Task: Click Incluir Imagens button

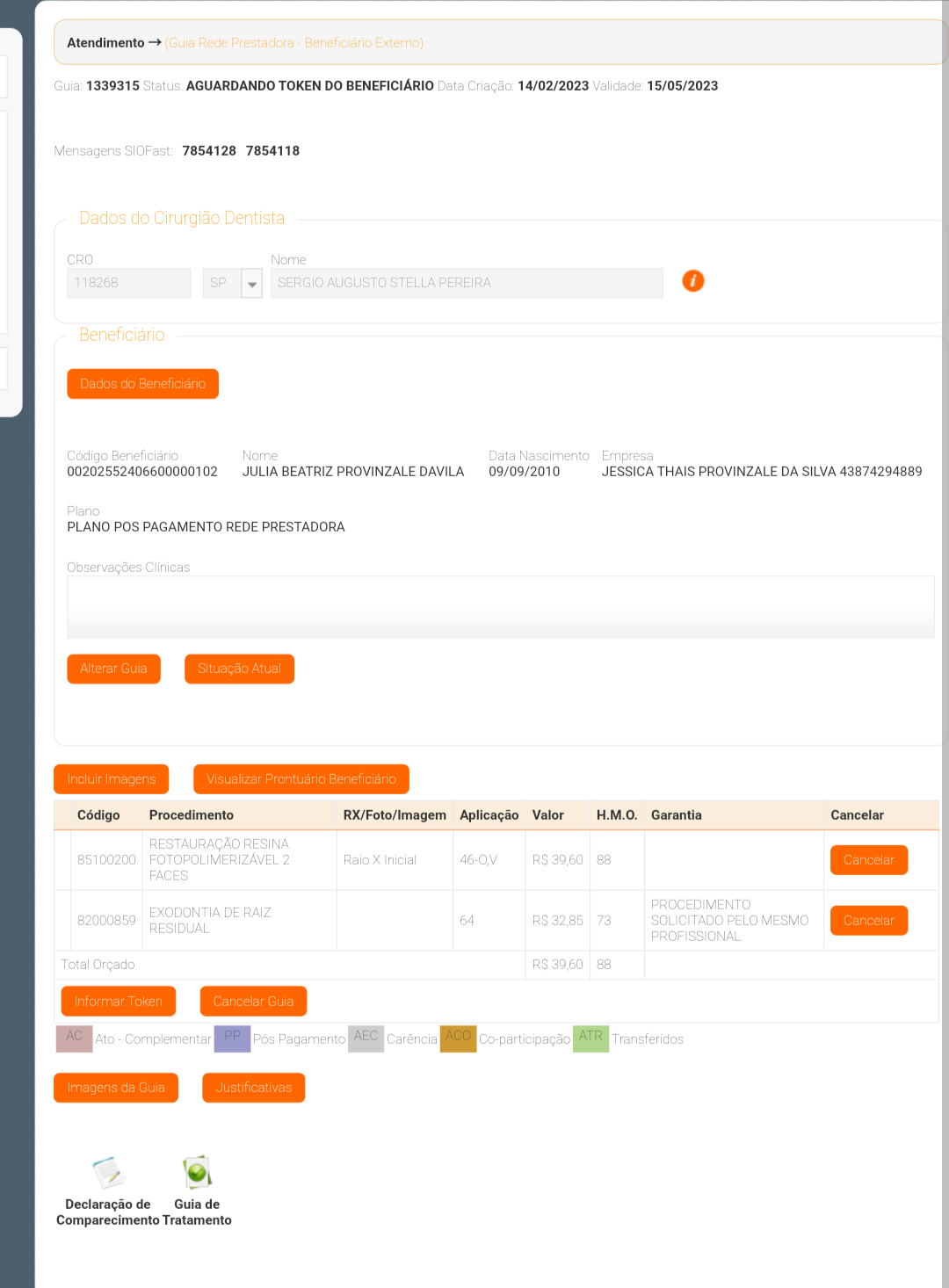Action: [x=112, y=779]
